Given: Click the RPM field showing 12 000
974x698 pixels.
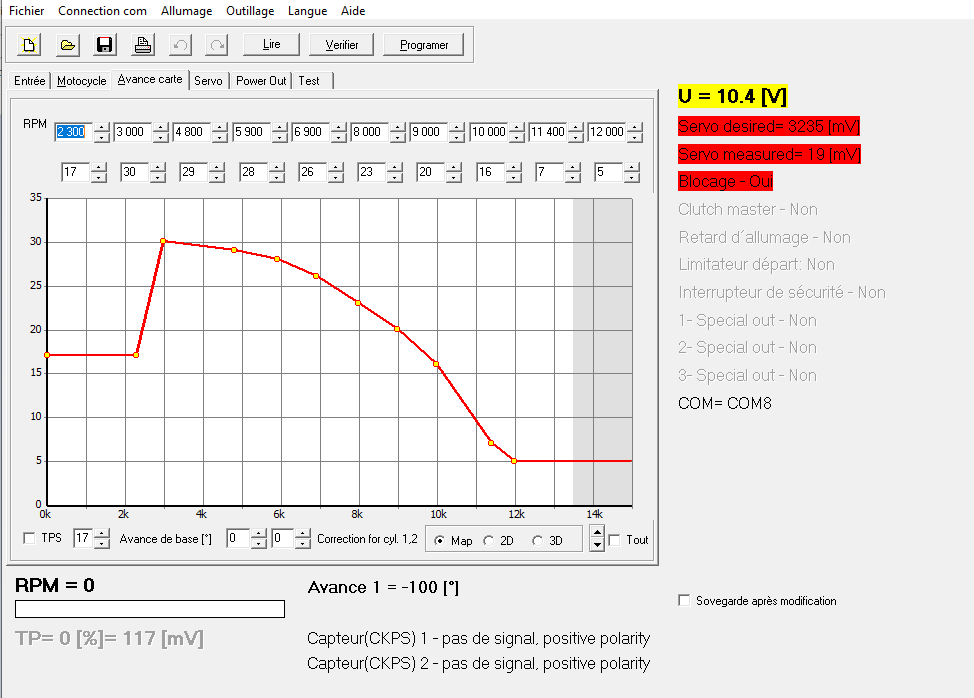Looking at the screenshot, I should click(607, 132).
